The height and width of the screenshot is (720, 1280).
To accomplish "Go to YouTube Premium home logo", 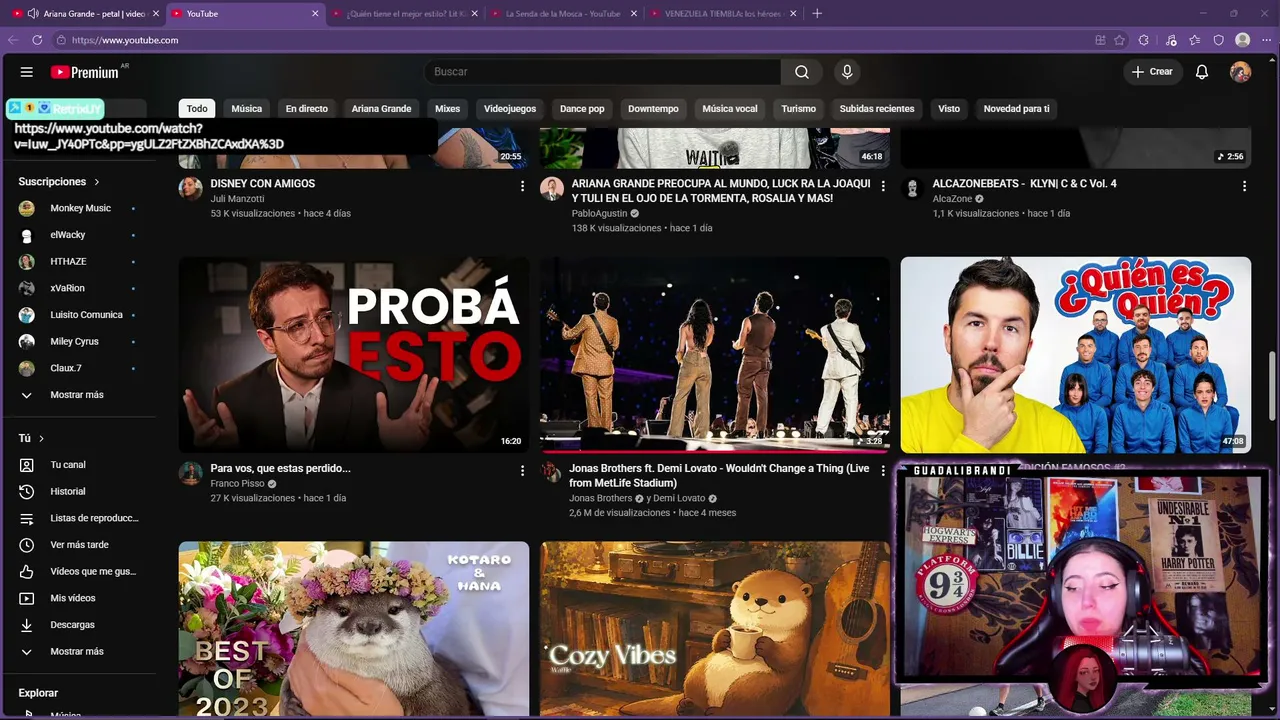I will [84, 72].
